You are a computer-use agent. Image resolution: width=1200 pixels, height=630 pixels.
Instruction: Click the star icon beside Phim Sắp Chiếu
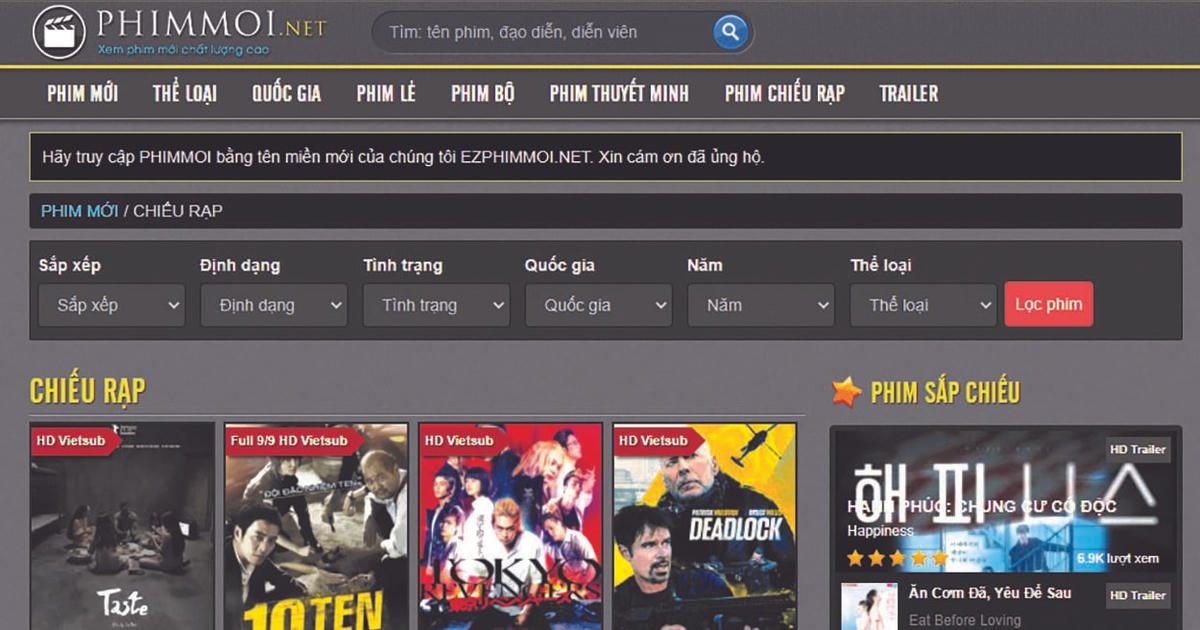click(846, 392)
